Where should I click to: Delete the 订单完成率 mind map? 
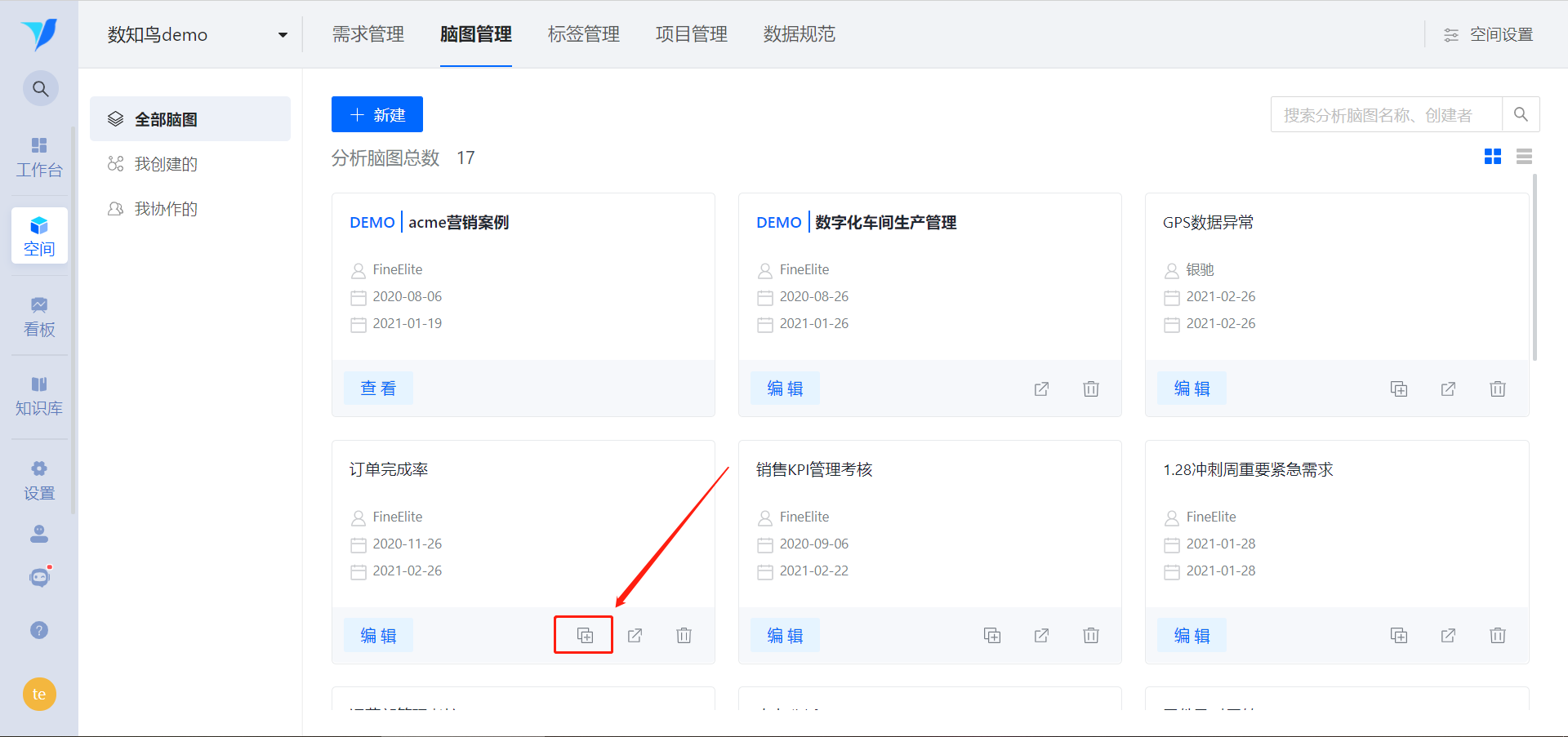pos(684,635)
